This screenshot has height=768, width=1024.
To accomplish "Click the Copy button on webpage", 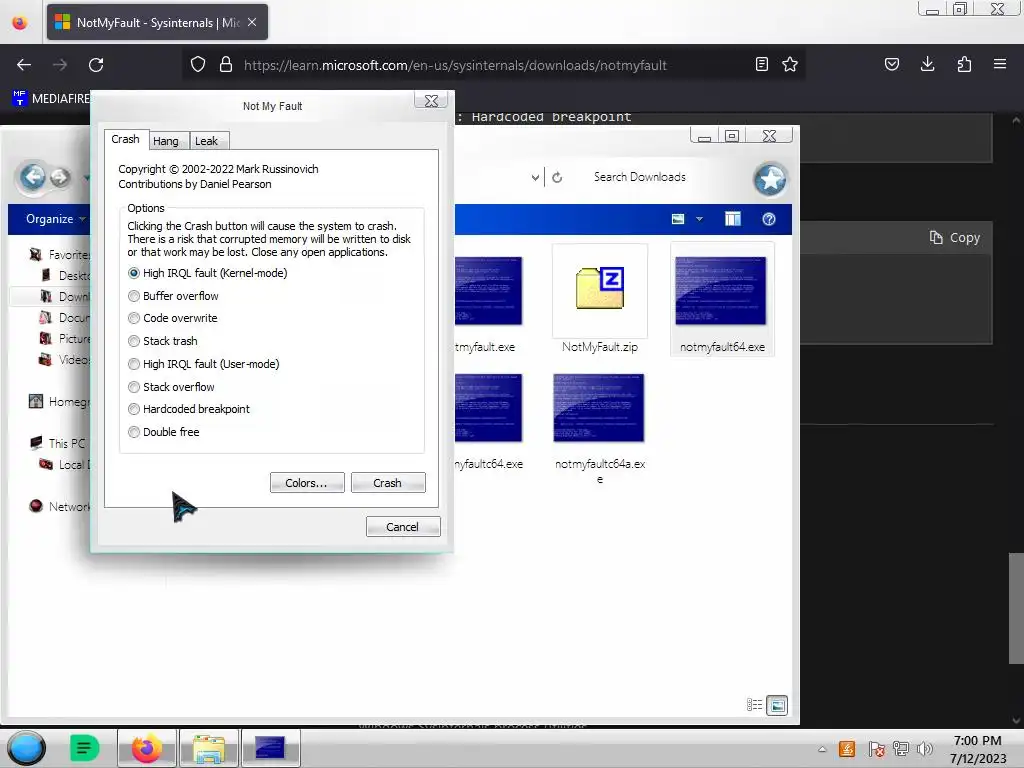I will 955,238.
